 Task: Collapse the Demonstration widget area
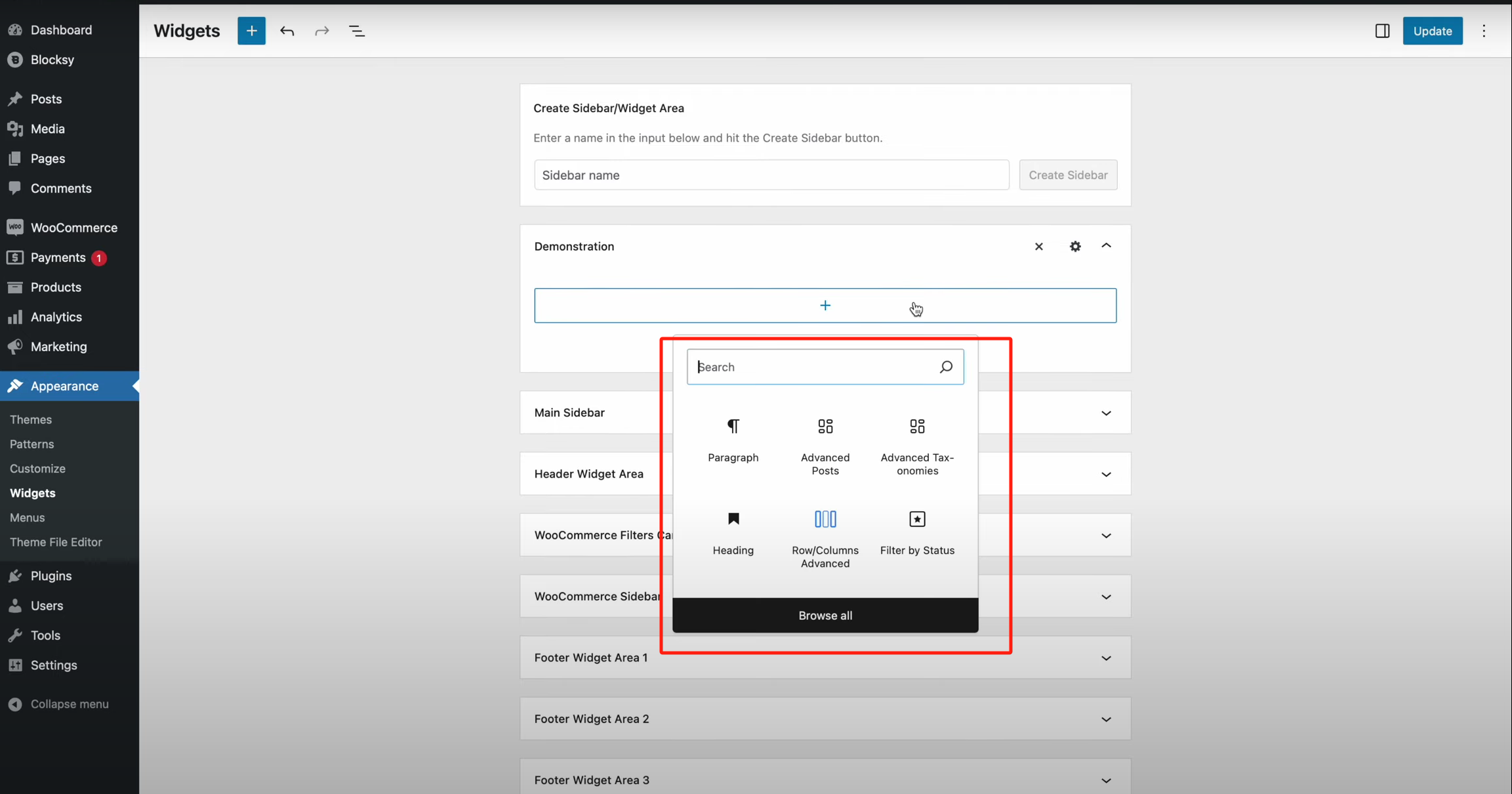1106,245
